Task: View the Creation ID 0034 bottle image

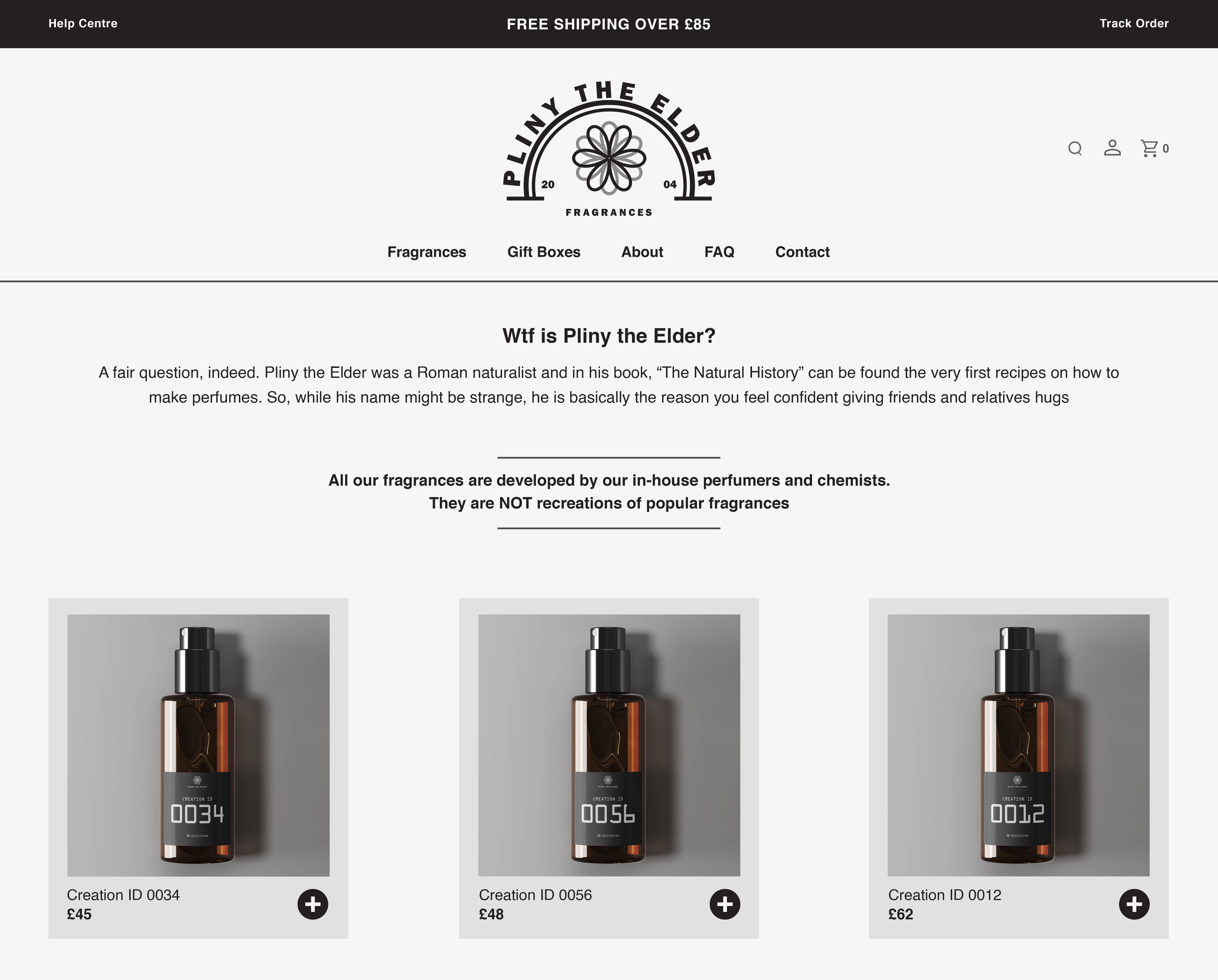Action: point(198,745)
